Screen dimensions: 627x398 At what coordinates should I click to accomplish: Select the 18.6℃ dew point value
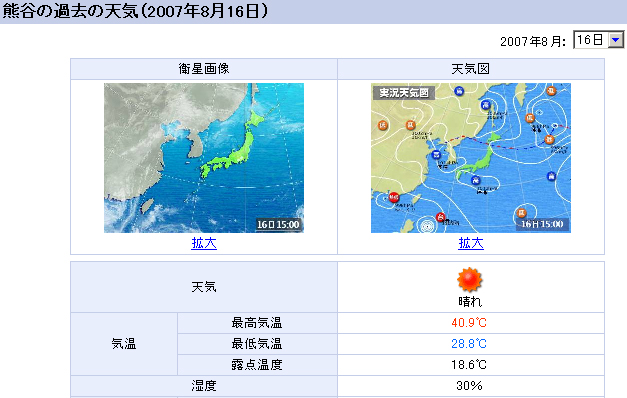click(x=469, y=365)
